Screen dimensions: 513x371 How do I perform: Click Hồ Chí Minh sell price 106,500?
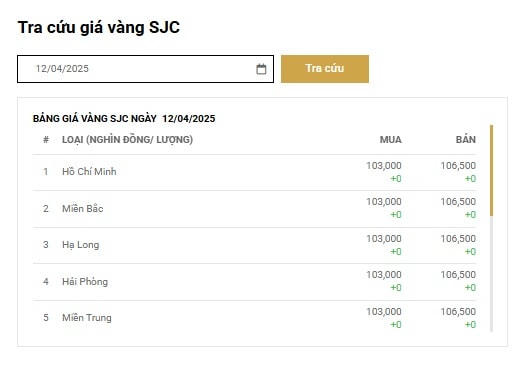coord(458,165)
